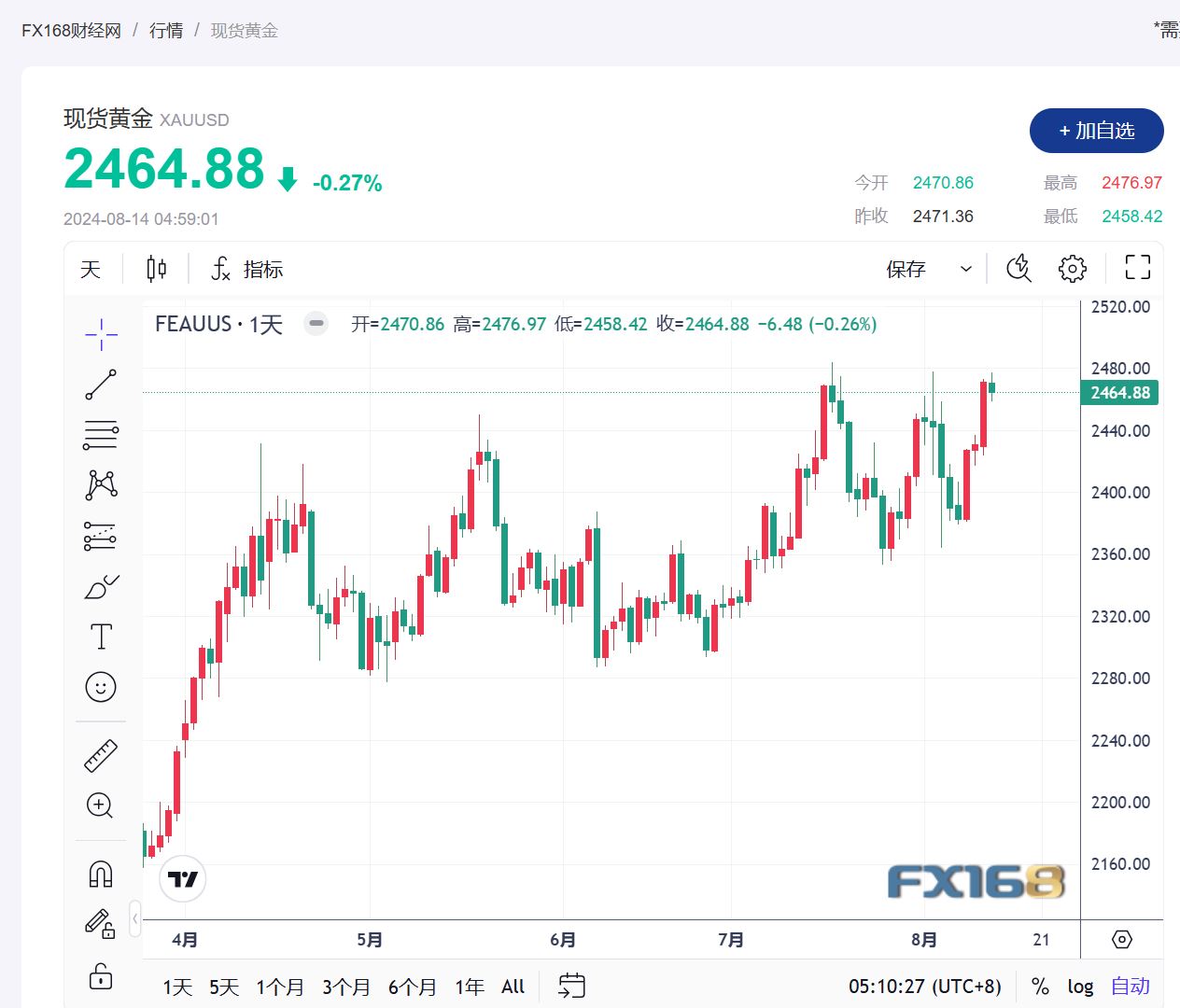Viewport: 1180px width, 1008px height.
Task: Open the emoji icons tool
Action: coord(101,688)
